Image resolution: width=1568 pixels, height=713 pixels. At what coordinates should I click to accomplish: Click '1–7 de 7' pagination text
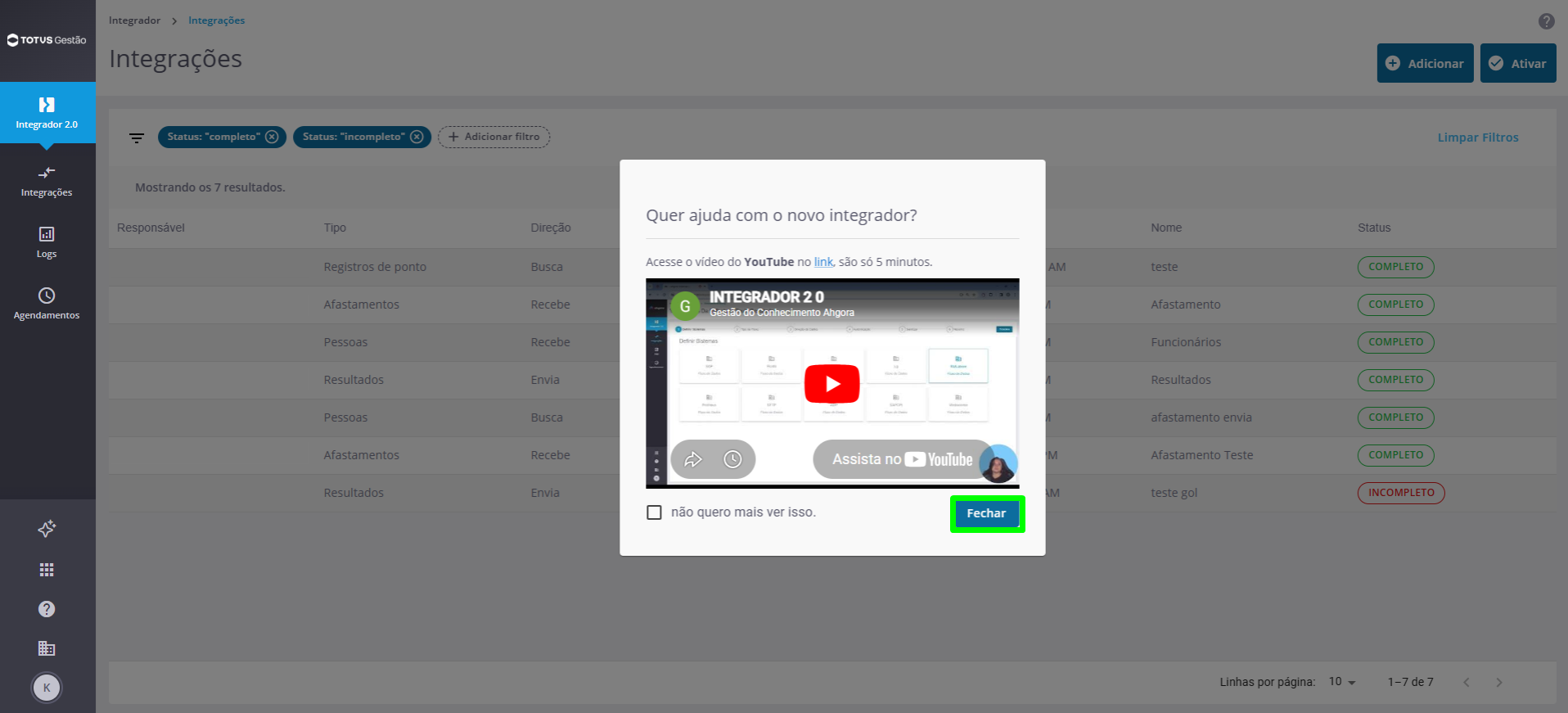(x=1410, y=682)
